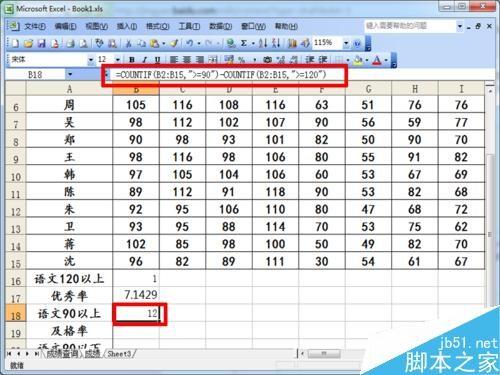
Task: Open the AutoSum functions dropdown arrow
Action: coord(253,43)
